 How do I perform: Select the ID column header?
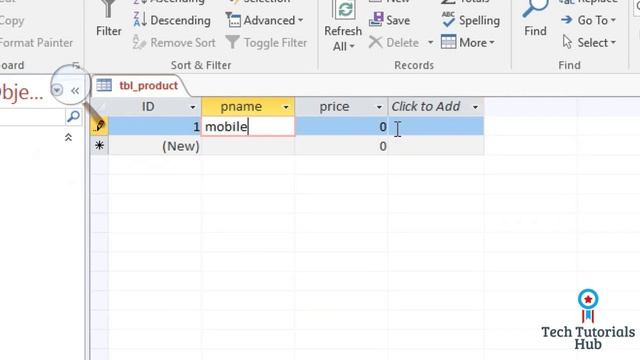pyautogui.click(x=148, y=107)
